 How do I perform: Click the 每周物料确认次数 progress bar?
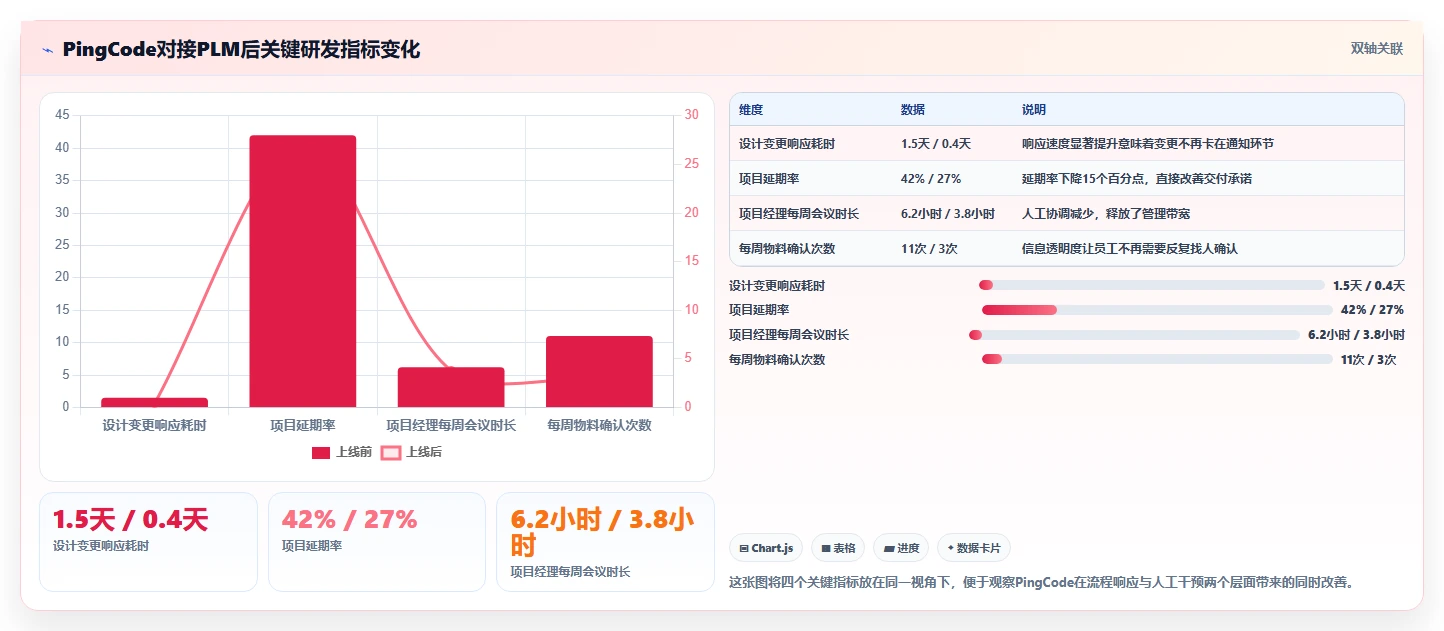tap(1157, 359)
